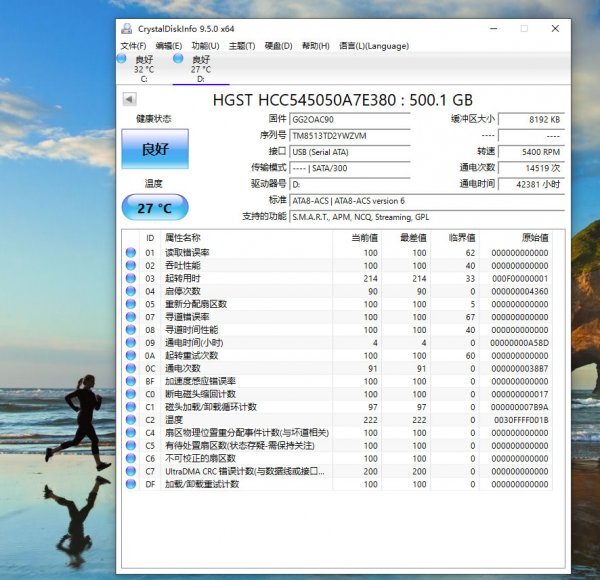
Task: Click status orb of attribute 02 吞吐性能
Action: coord(131,266)
